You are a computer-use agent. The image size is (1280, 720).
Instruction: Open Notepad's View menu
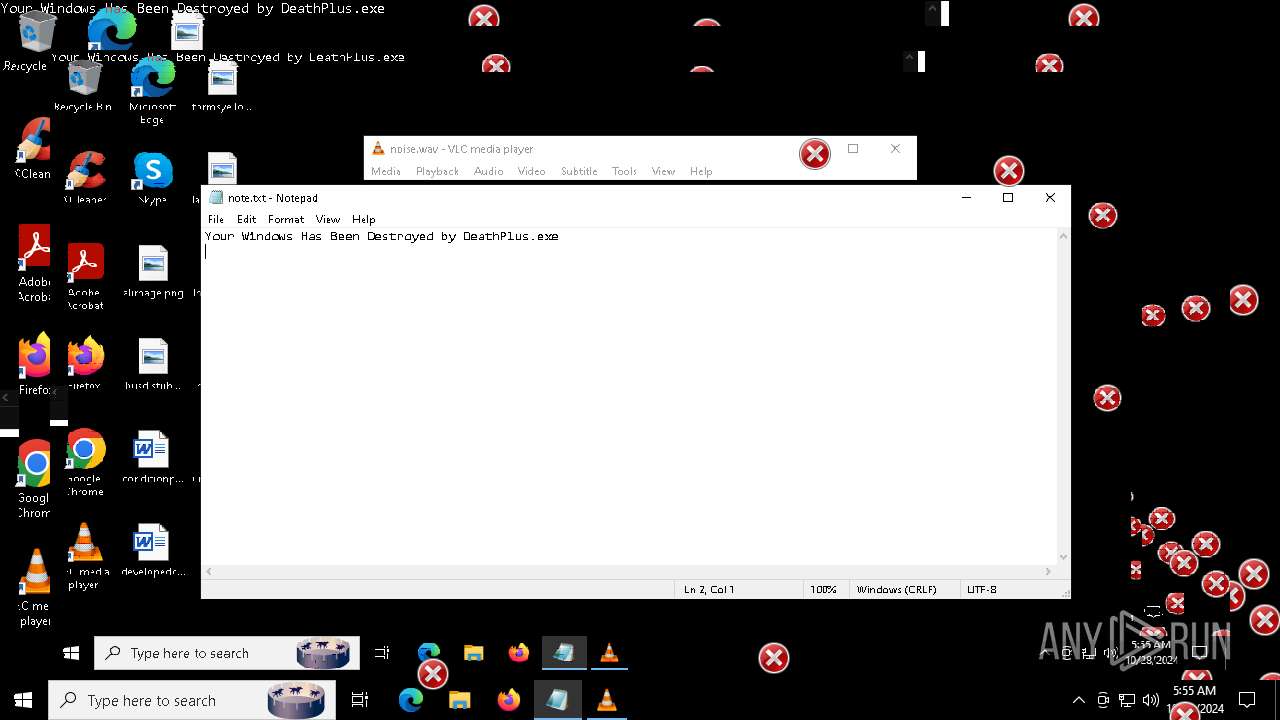328,219
